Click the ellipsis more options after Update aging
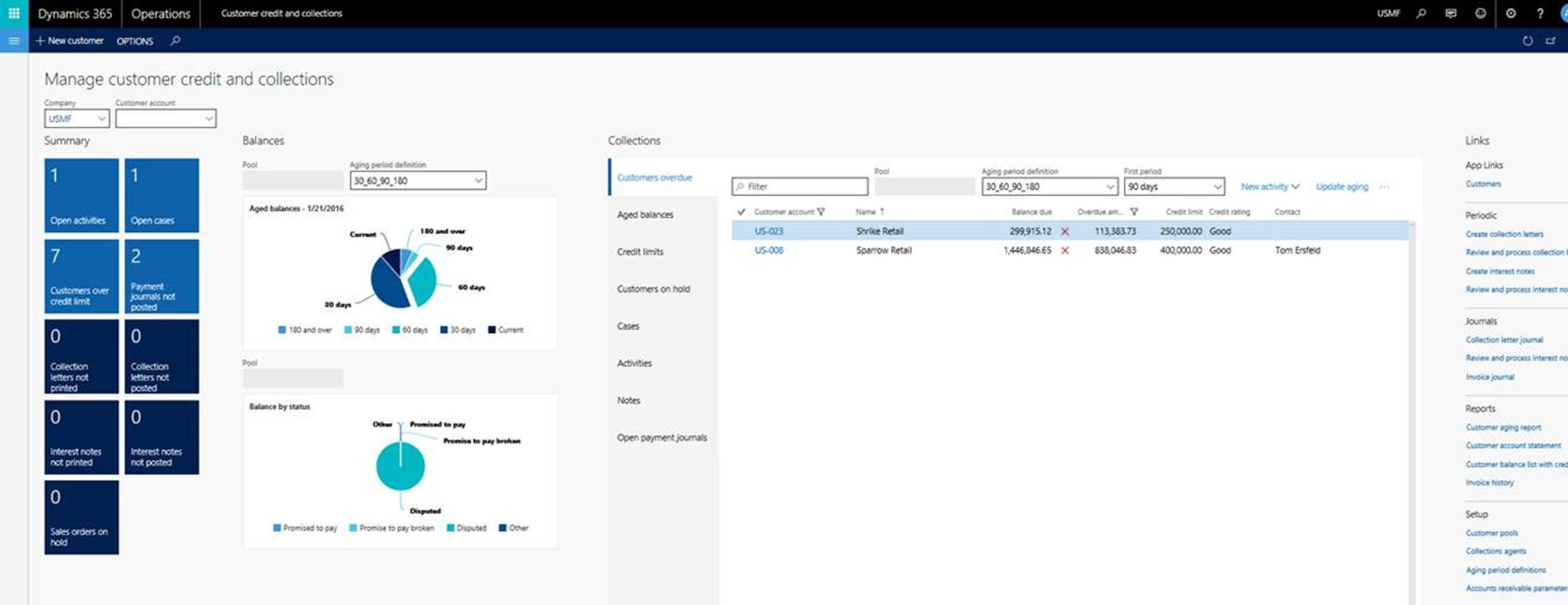 pos(1384,187)
